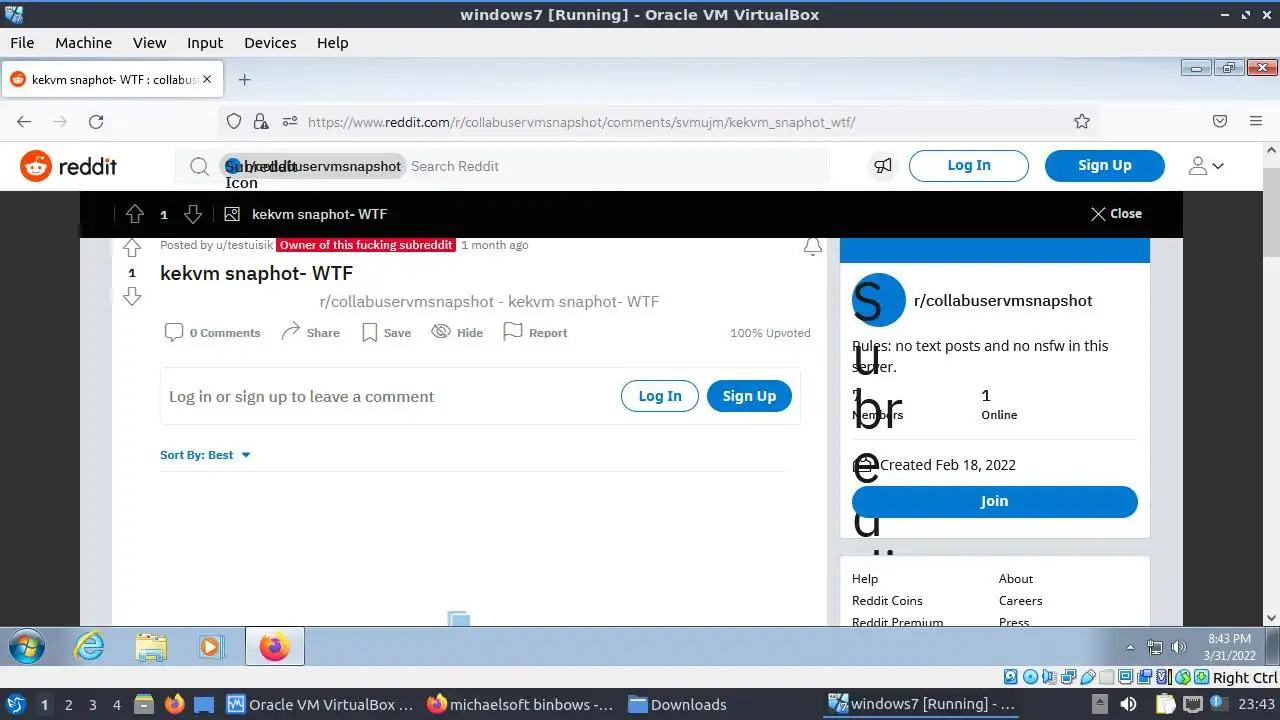Join the r/collabuservmsnapshot community
1280x720 pixels.
click(994, 501)
